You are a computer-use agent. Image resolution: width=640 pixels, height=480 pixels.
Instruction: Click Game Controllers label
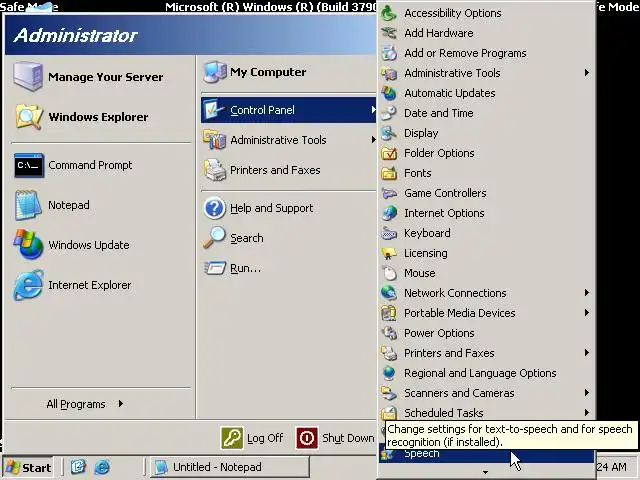(445, 193)
